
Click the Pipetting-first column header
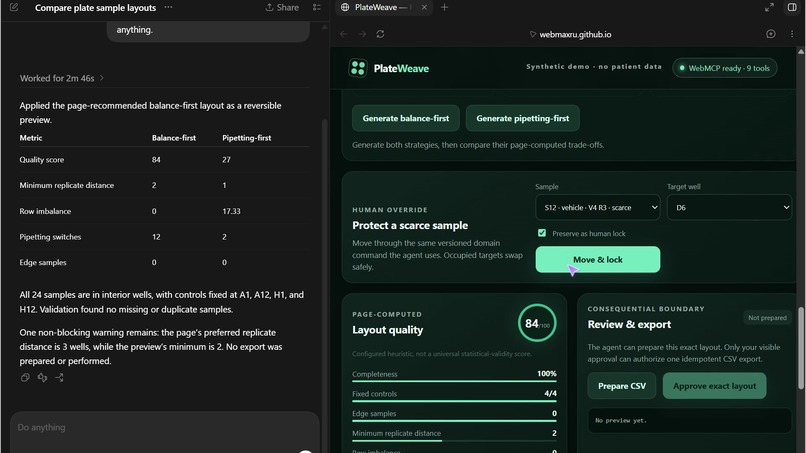[x=247, y=138]
